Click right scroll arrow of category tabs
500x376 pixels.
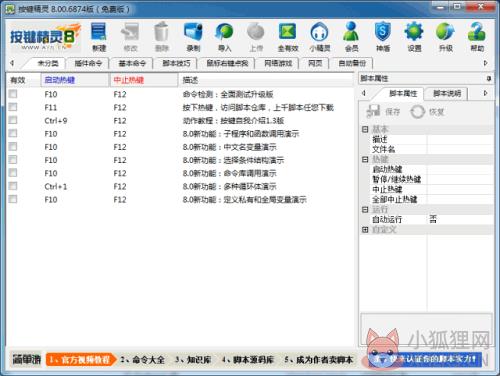[x=486, y=63]
